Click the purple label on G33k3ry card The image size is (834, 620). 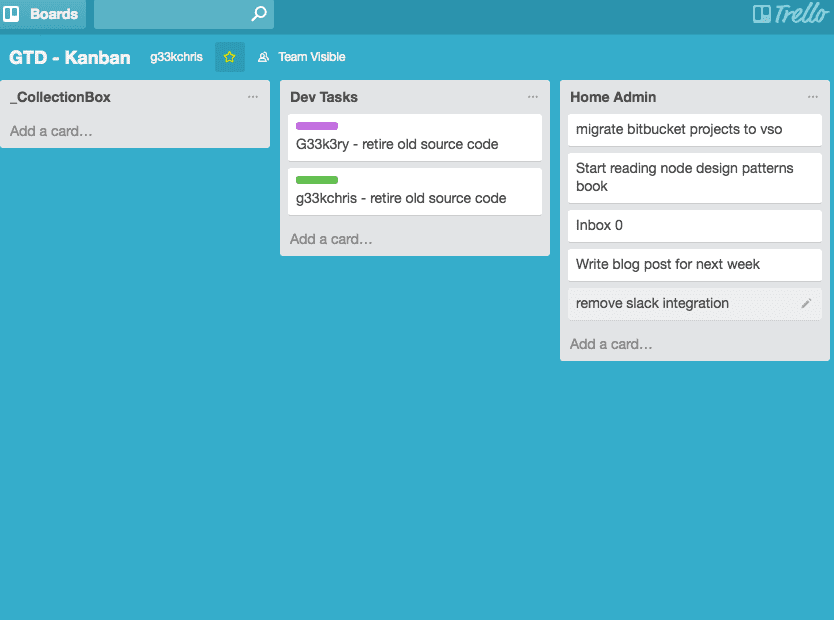tap(317, 126)
